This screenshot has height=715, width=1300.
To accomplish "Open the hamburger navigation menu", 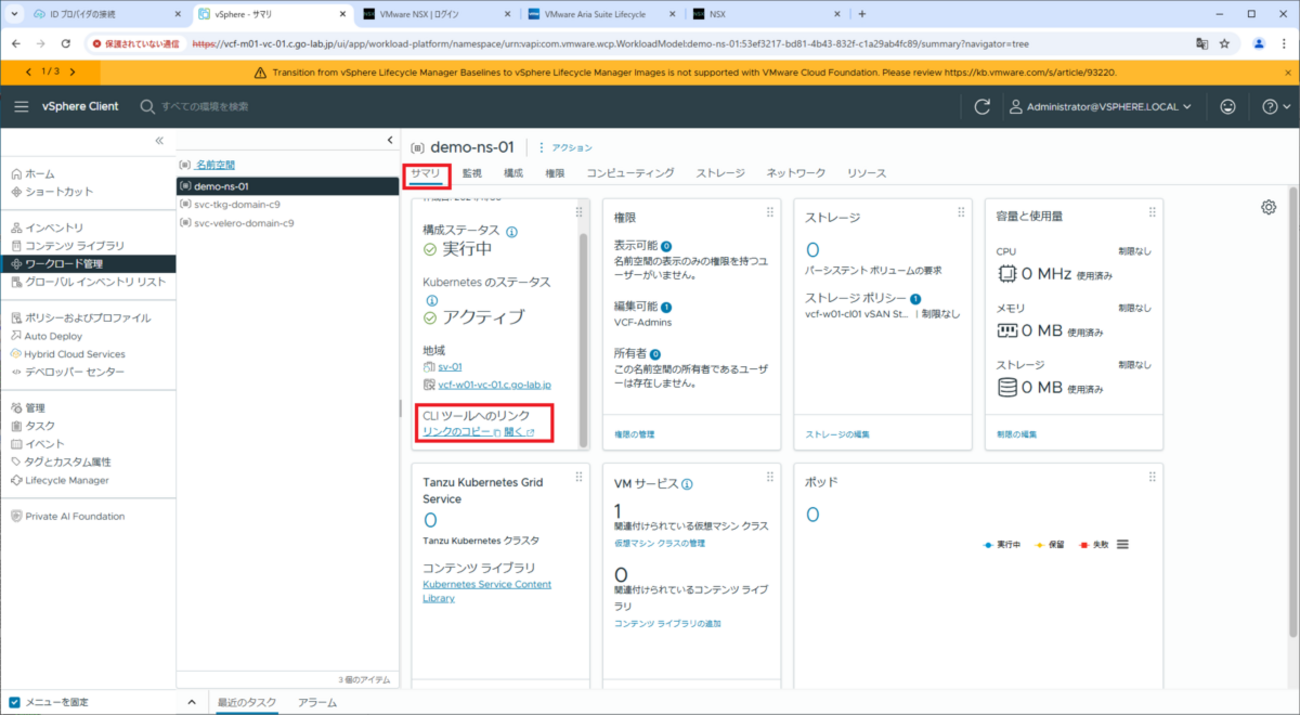I will point(21,106).
